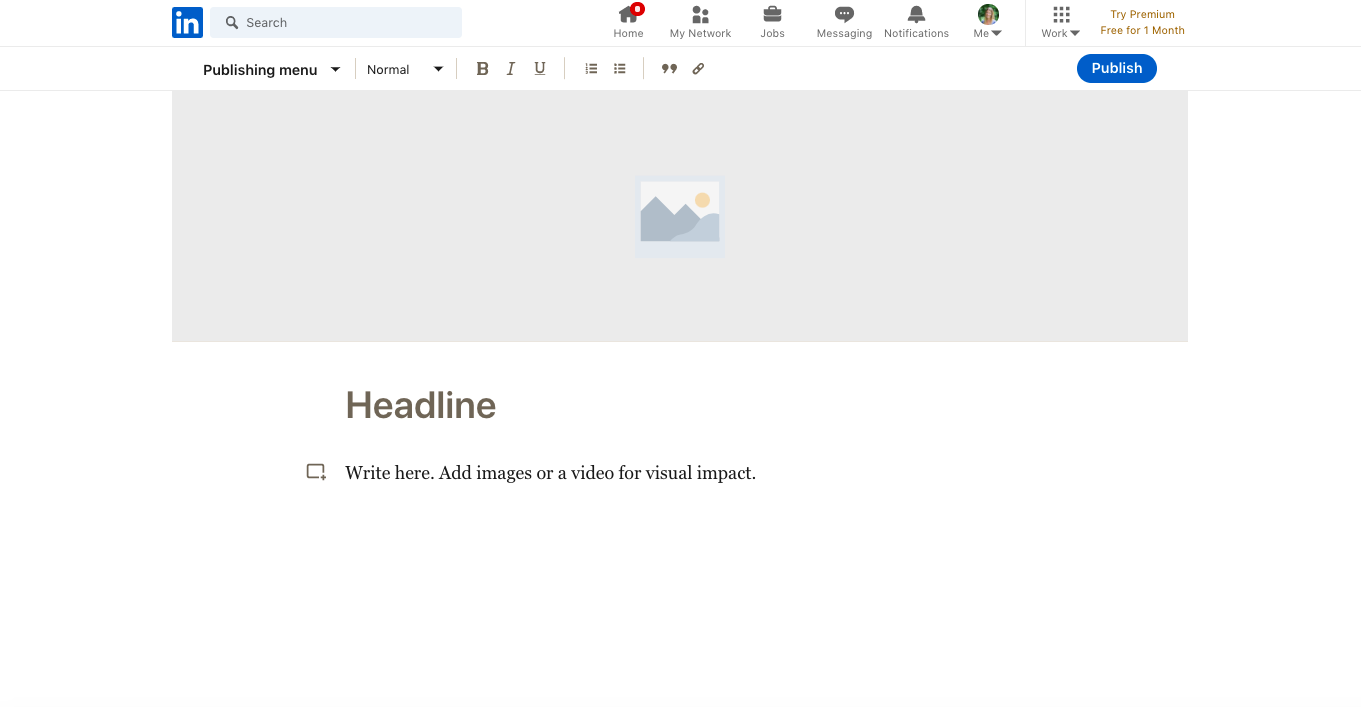This screenshot has height=707, width=1361.
Task: Open the Notifications bell
Action: pos(916,22)
